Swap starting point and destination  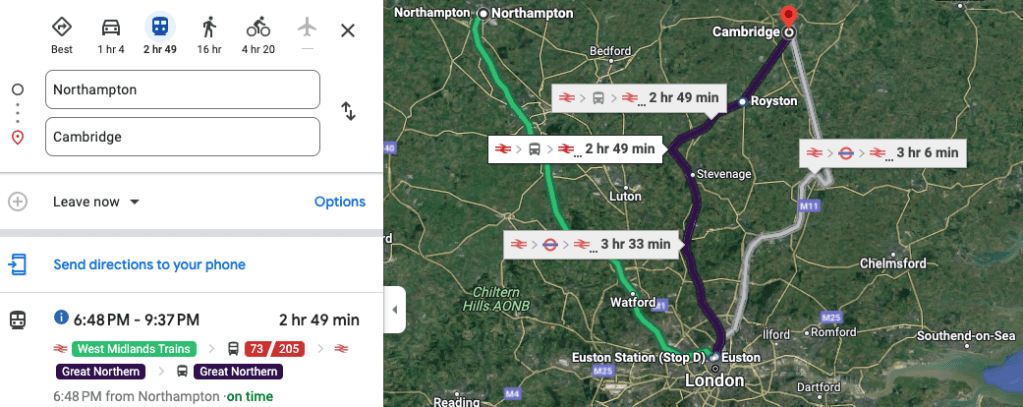[348, 111]
